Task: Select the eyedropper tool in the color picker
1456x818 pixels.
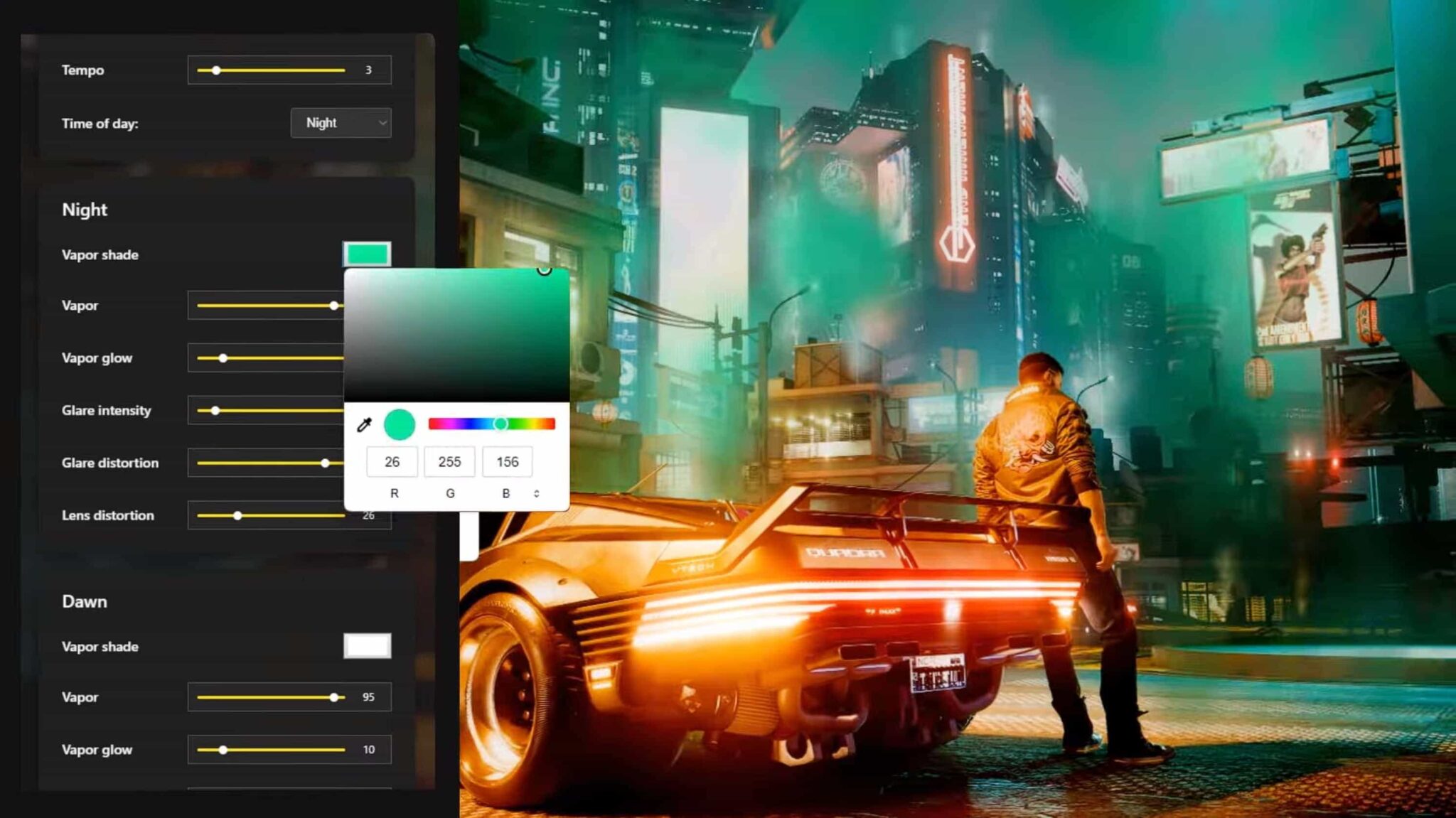Action: tap(365, 424)
